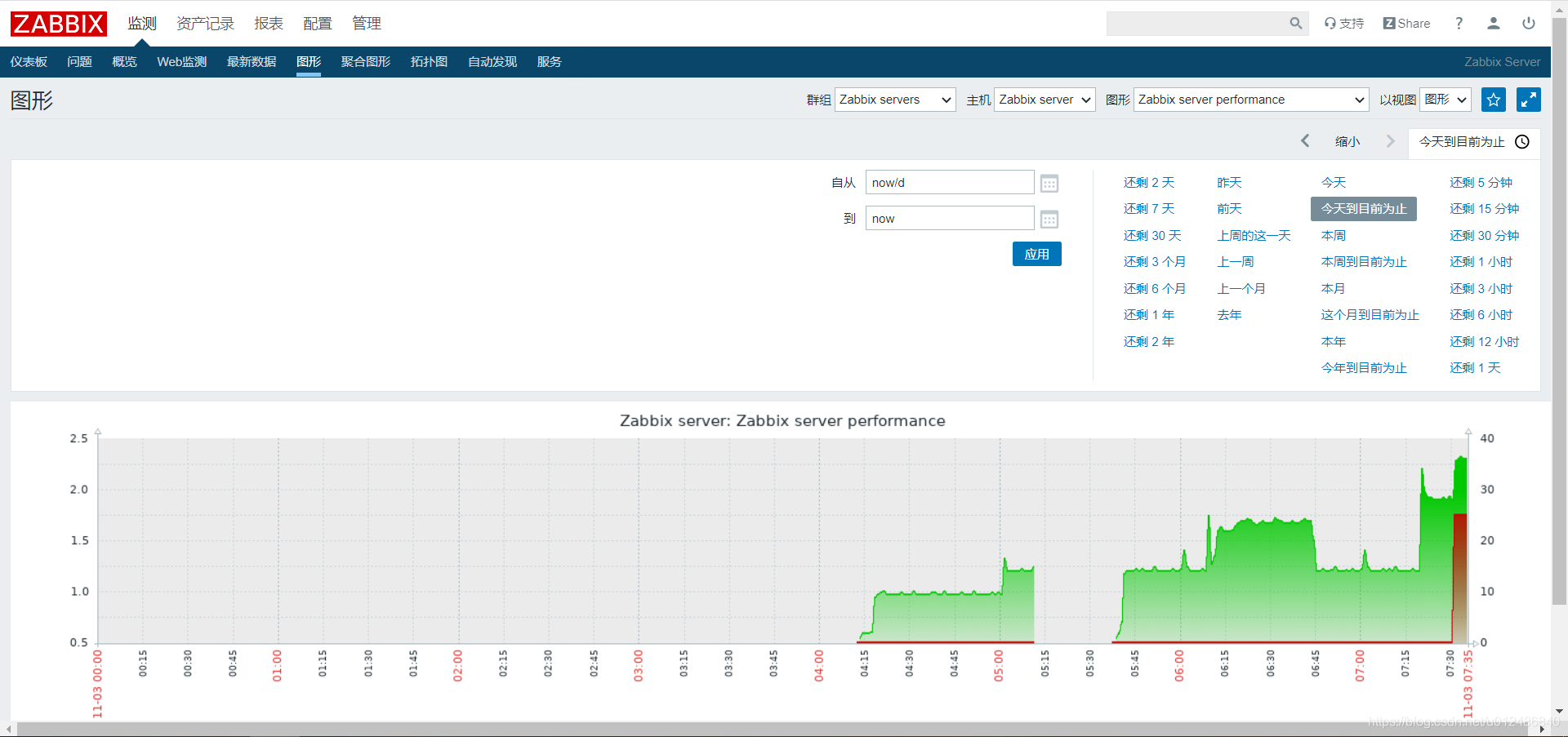Open calendar picker for 到 field
Image resolution: width=1568 pixels, height=737 pixels.
(x=1049, y=219)
